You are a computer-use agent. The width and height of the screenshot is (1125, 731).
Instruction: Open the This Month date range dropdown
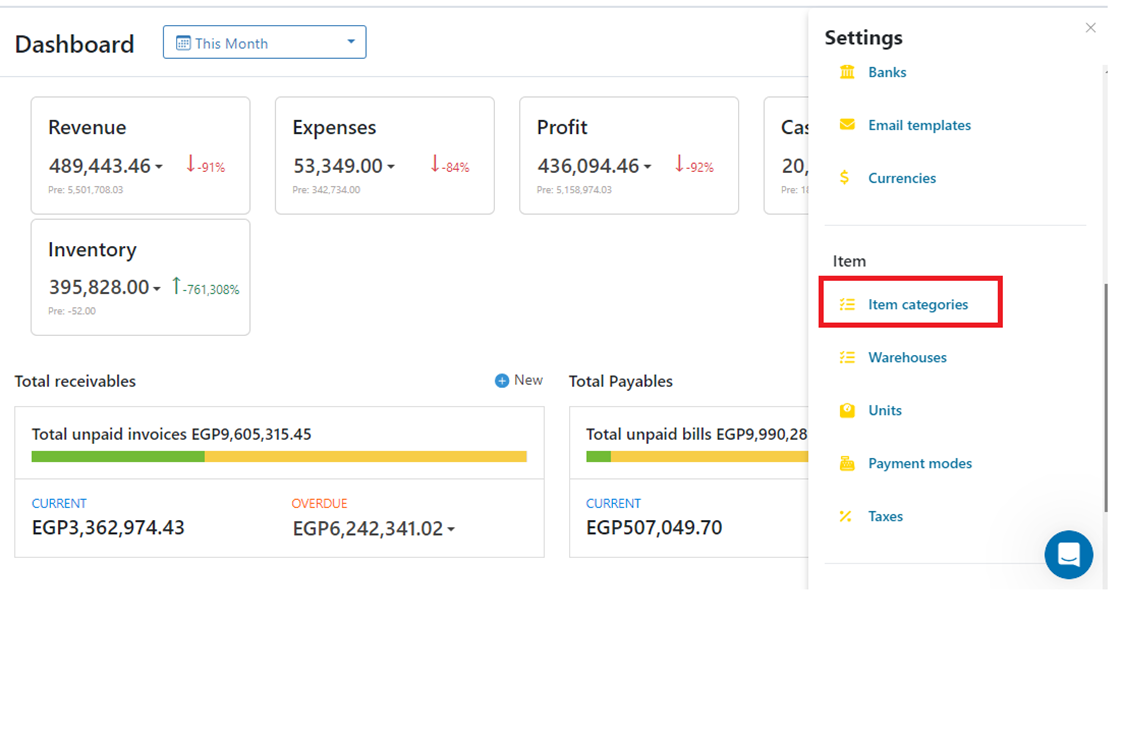(265, 43)
